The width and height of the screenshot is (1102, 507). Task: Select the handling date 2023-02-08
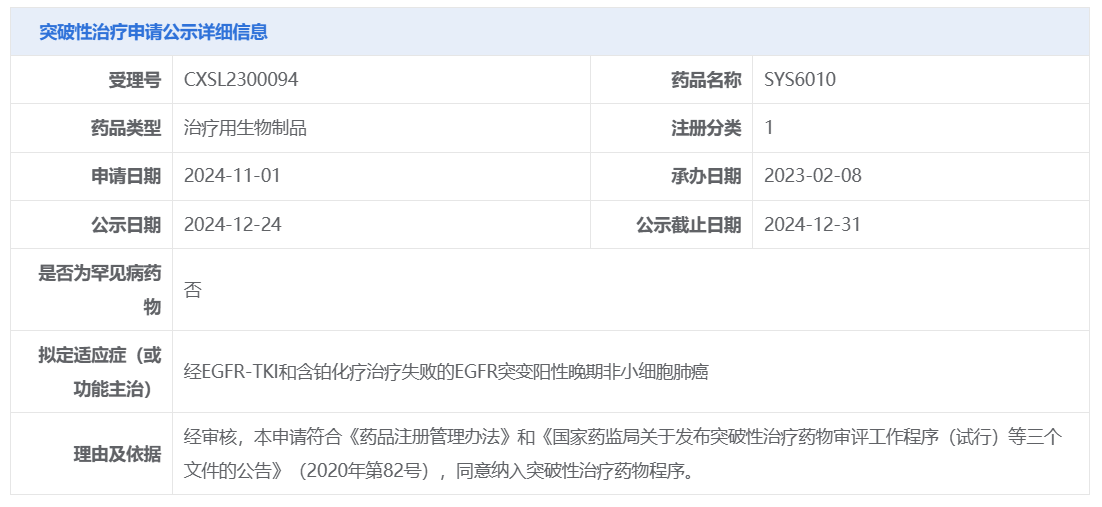point(812,176)
